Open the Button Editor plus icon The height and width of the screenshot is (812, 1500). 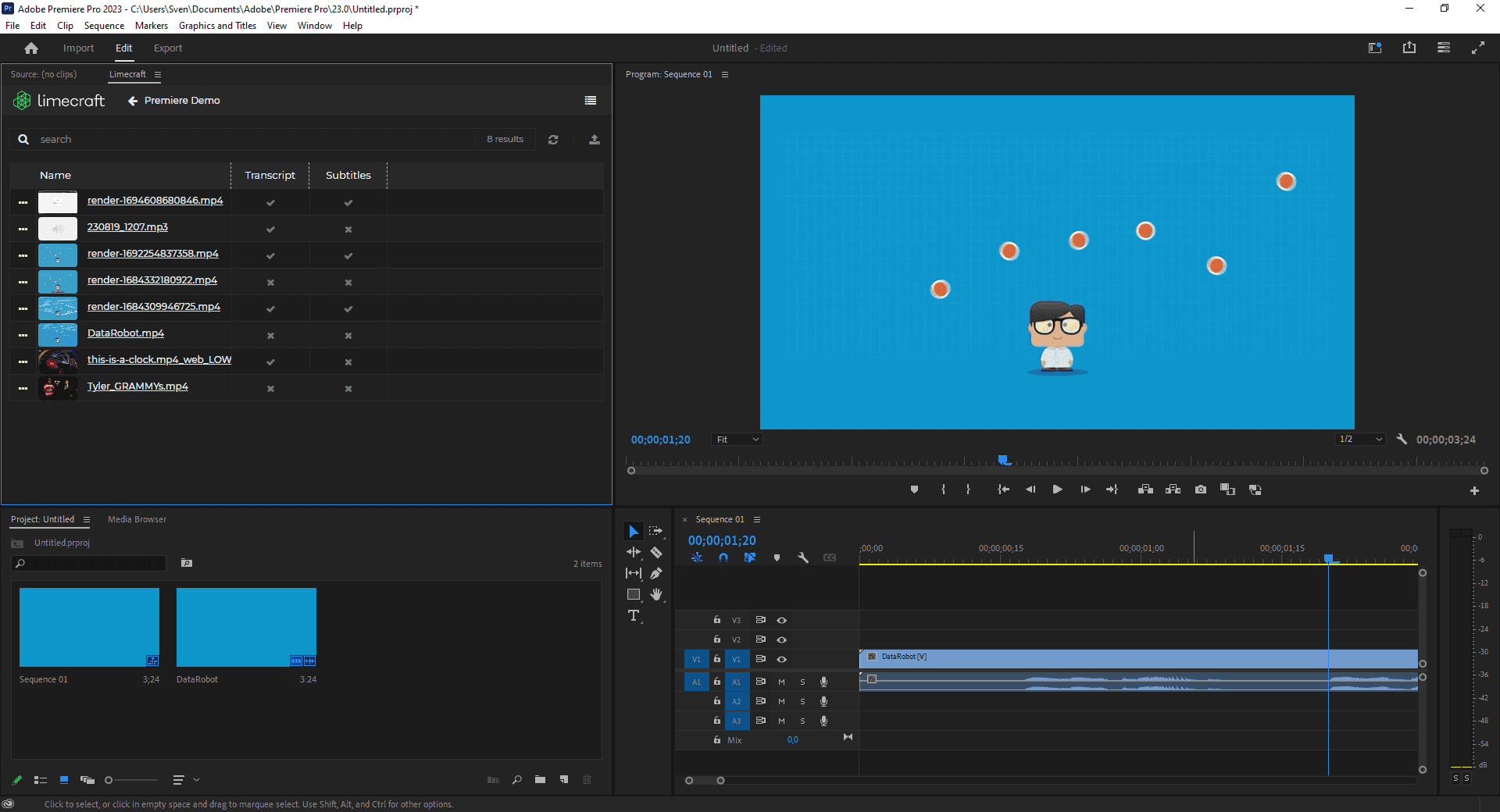(1474, 491)
